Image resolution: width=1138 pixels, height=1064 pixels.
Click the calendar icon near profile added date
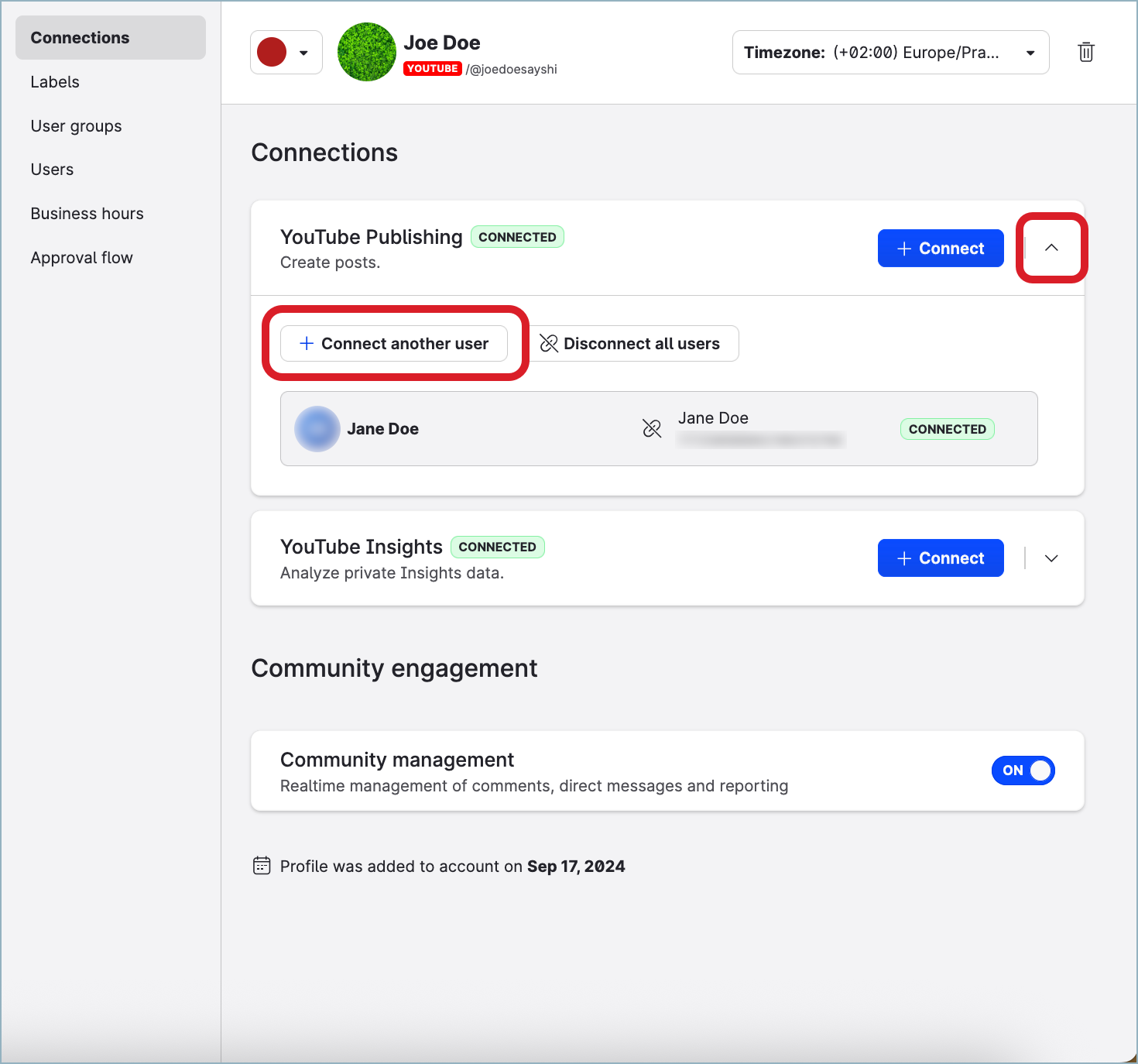(262, 865)
